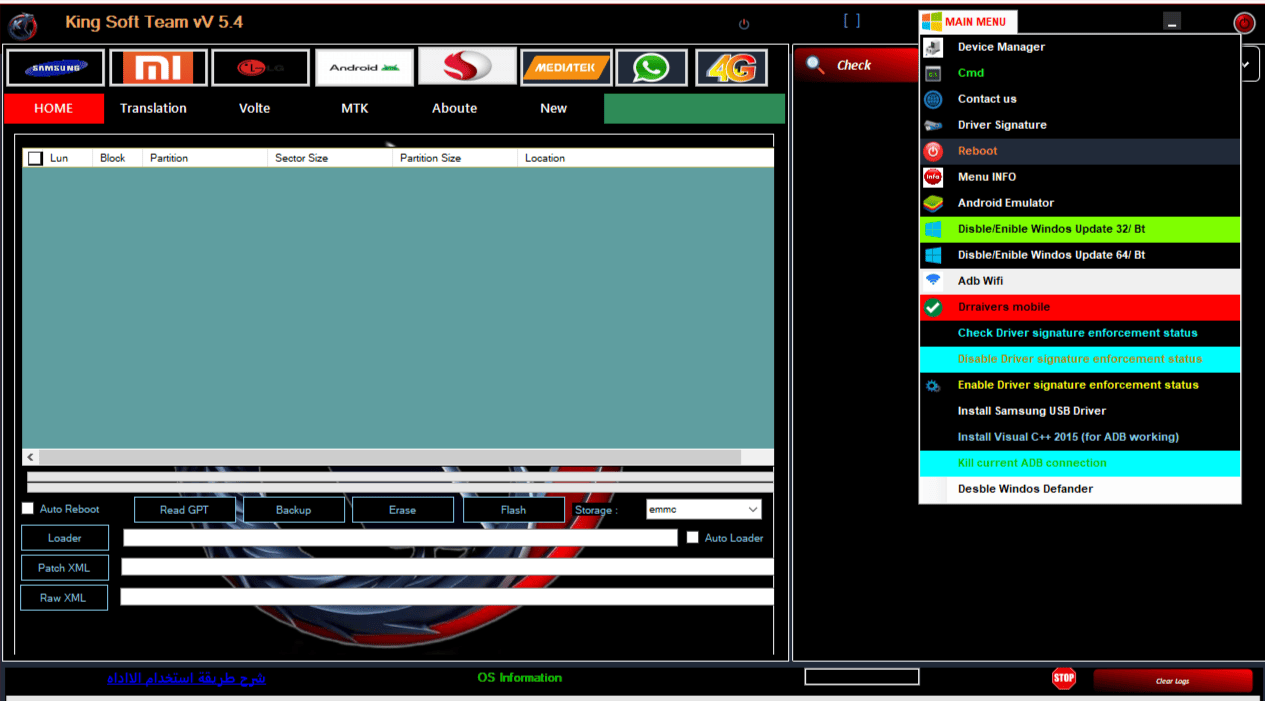The image size is (1265, 701).
Task: Go to the Aboute tab
Action: click(454, 108)
